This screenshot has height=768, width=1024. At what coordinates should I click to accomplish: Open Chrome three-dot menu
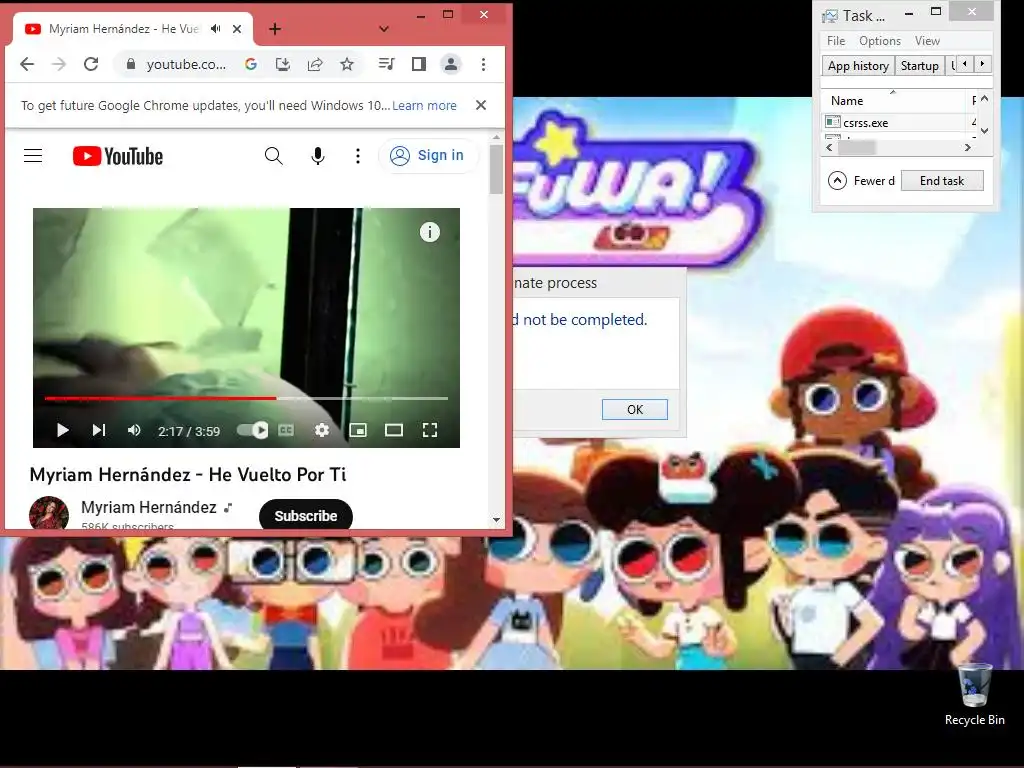[483, 64]
